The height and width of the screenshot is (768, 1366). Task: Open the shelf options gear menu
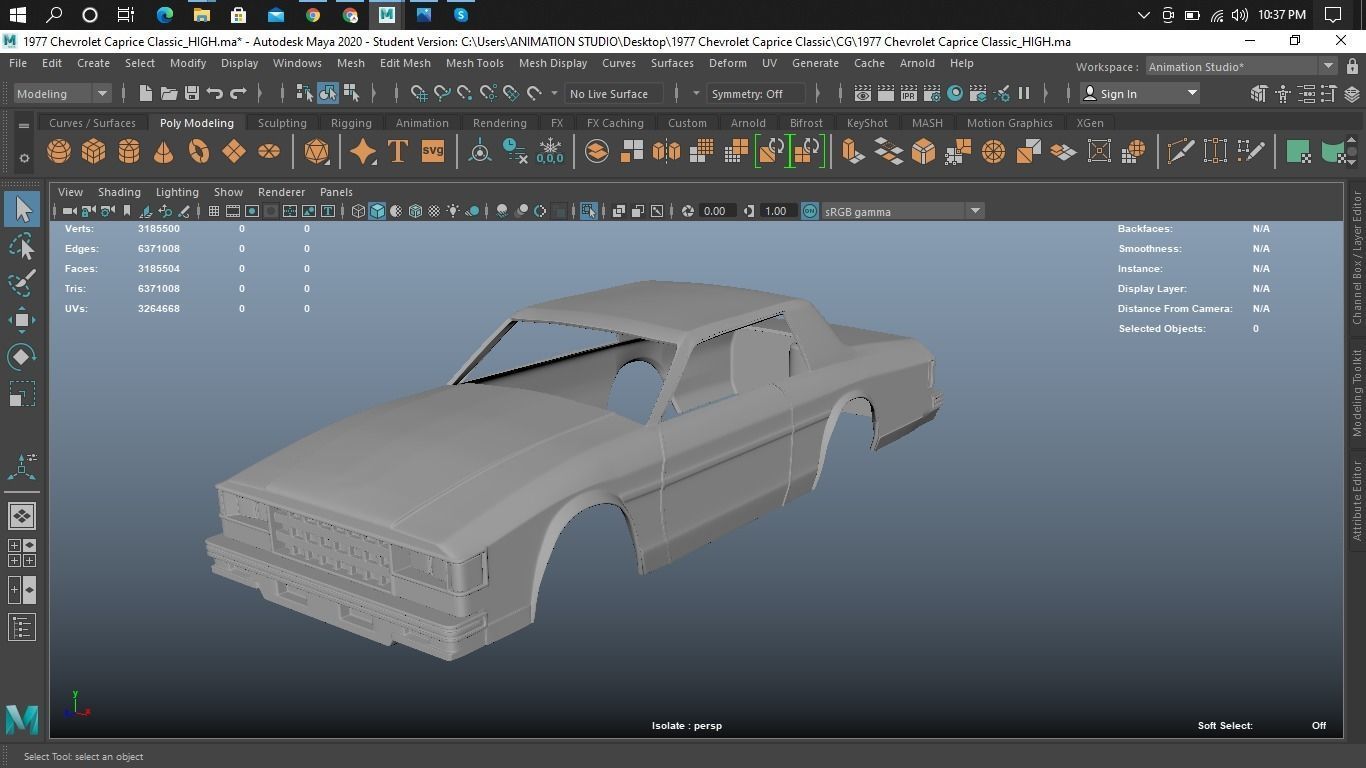point(24,158)
